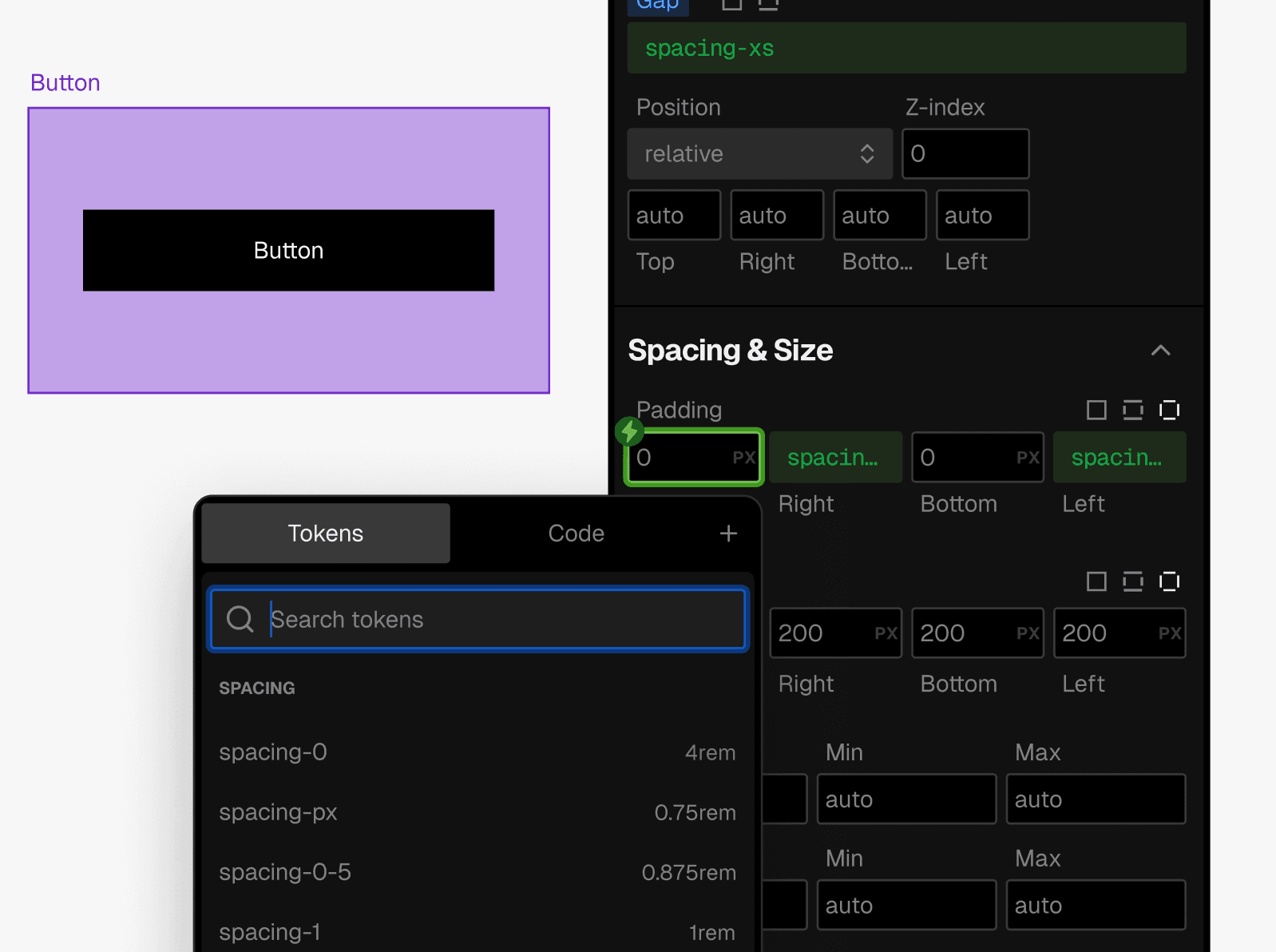1276x952 pixels.
Task: Collapse the Spacing & Size section
Action: coord(1160,351)
